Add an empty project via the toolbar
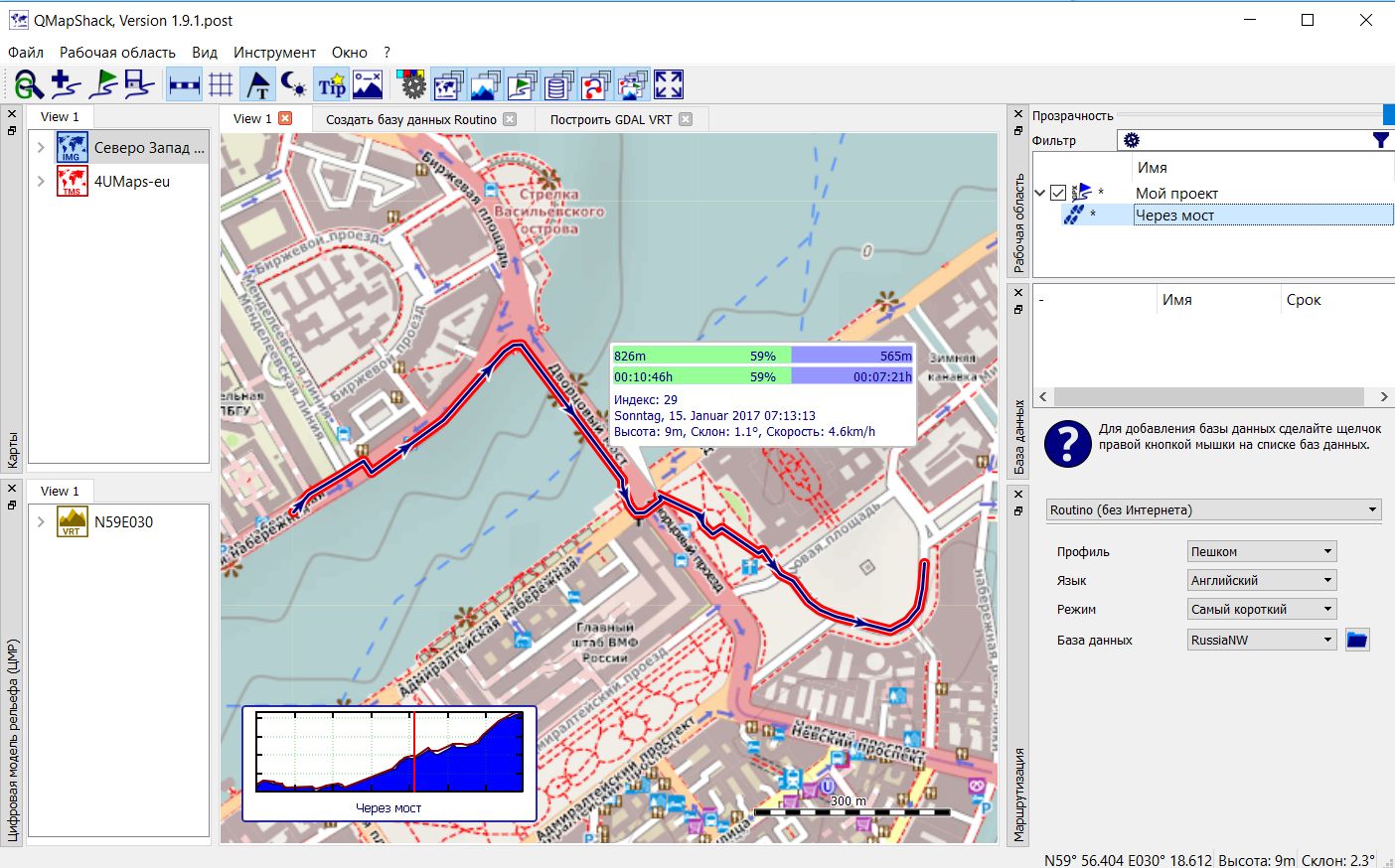Viewport: 1395px width, 868px height. (x=67, y=85)
